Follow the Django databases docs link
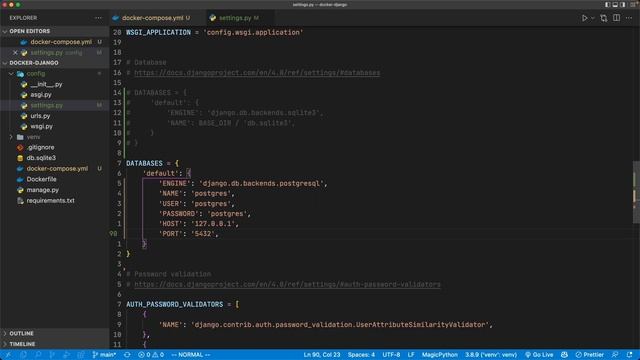640x360 pixels. click(x=257, y=73)
